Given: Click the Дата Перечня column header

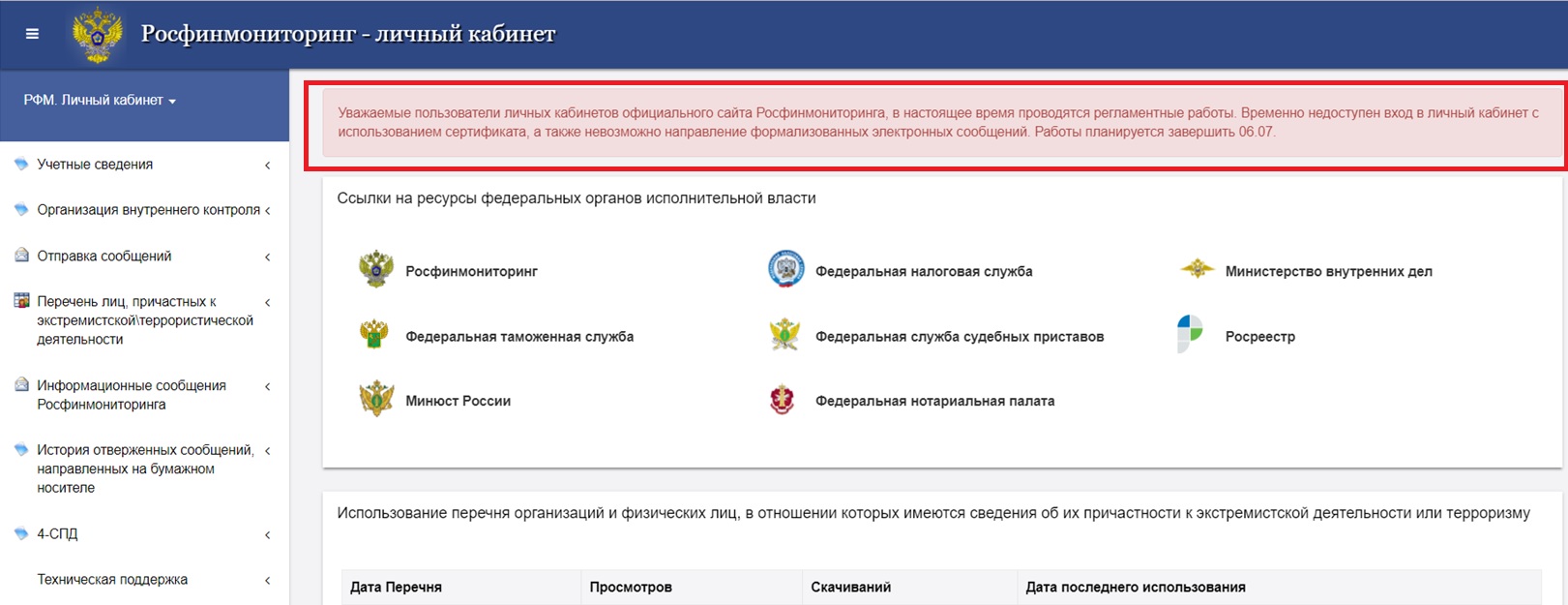Looking at the screenshot, I should [396, 587].
